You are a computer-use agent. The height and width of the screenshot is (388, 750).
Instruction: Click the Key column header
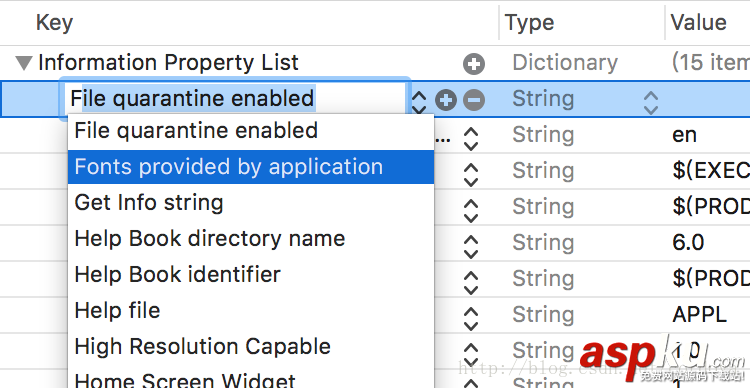tap(54, 22)
